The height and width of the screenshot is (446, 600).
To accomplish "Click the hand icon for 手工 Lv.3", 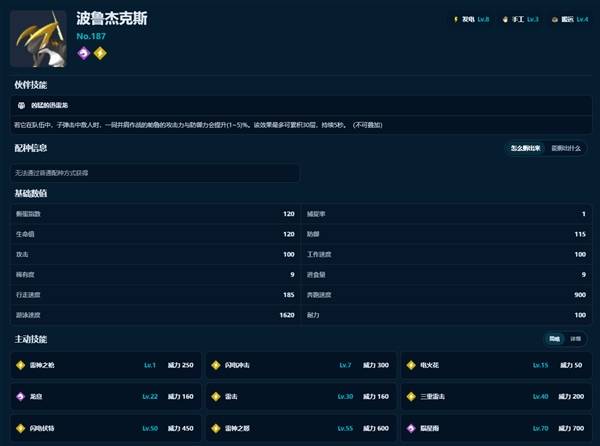I will [x=505, y=19].
